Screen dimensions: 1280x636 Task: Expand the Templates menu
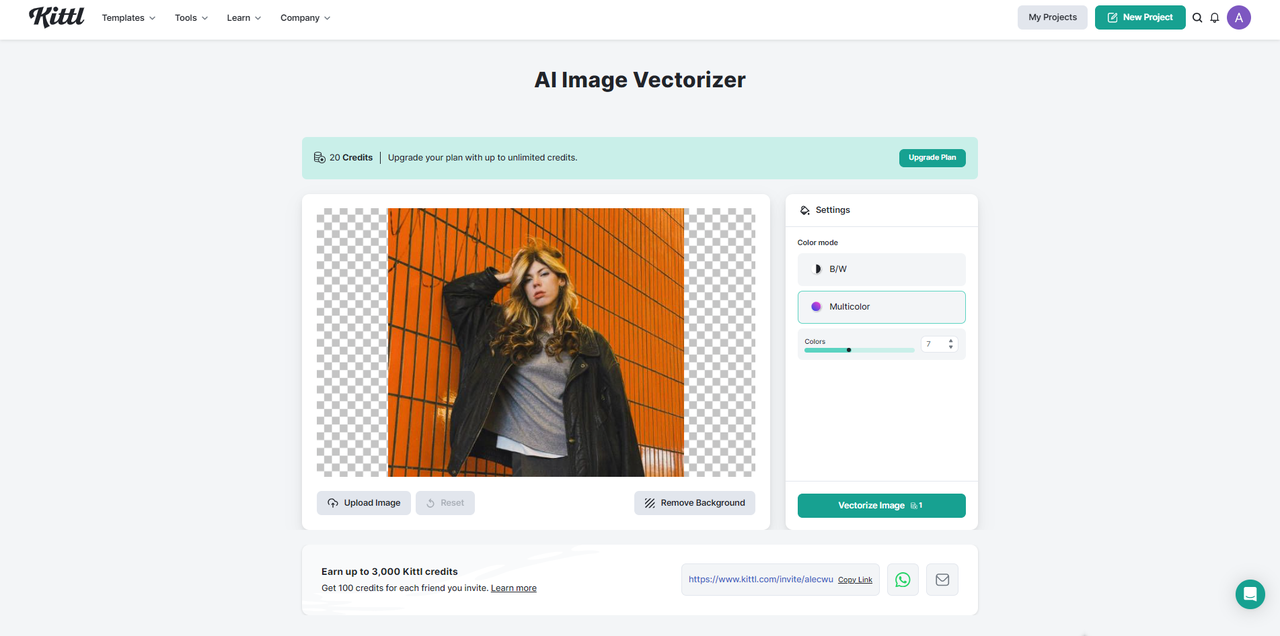click(x=129, y=18)
